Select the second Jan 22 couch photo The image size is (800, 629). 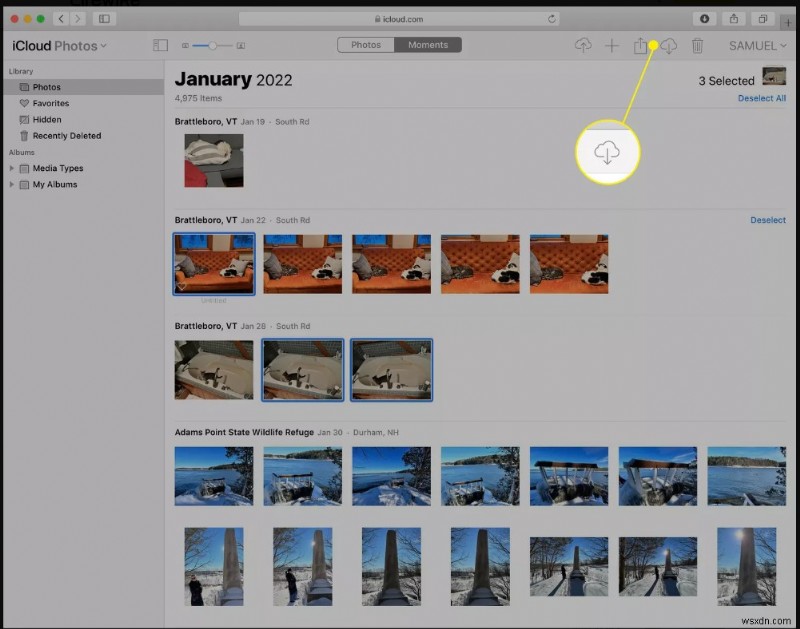(303, 264)
